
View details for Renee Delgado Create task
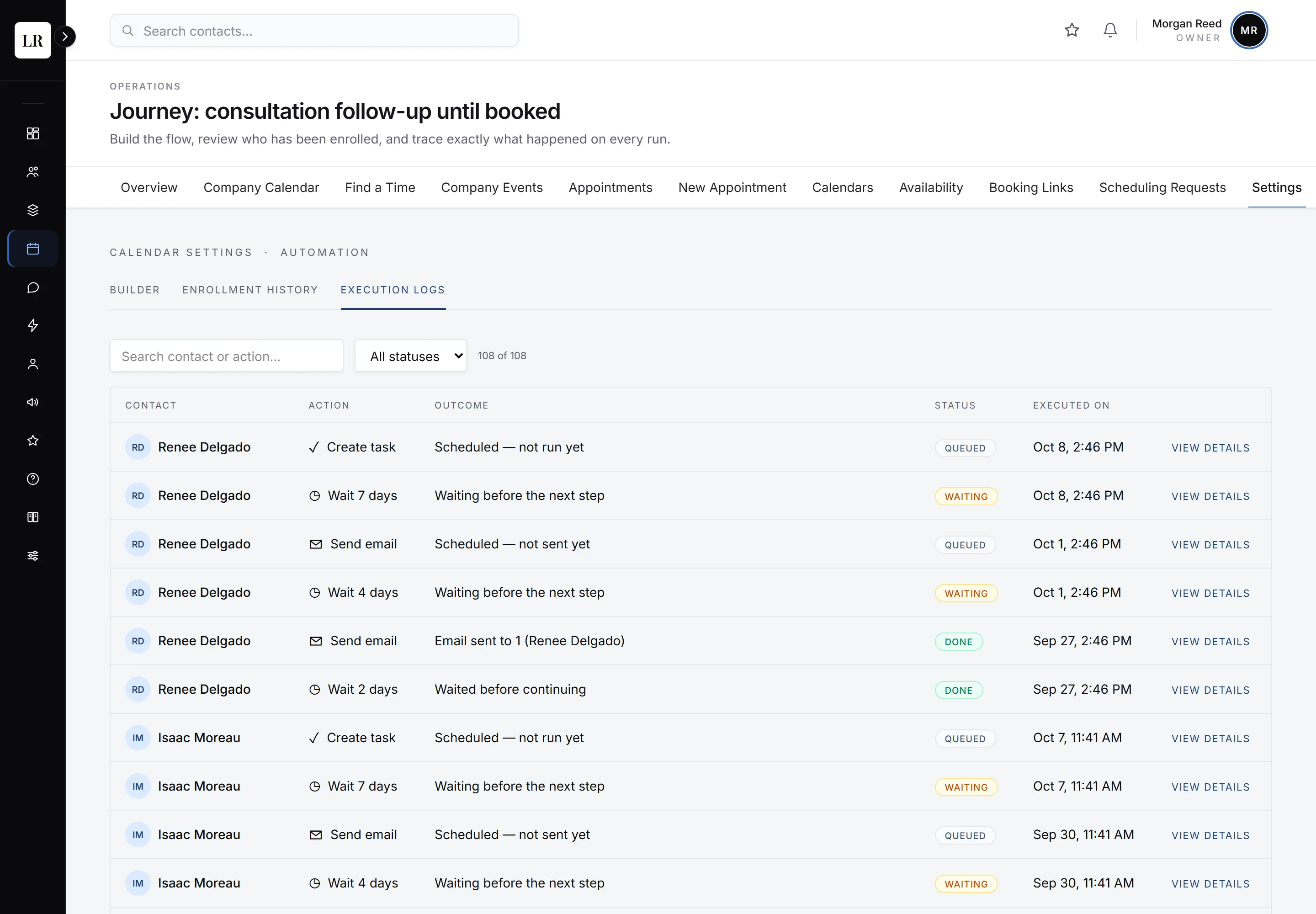pos(1210,448)
